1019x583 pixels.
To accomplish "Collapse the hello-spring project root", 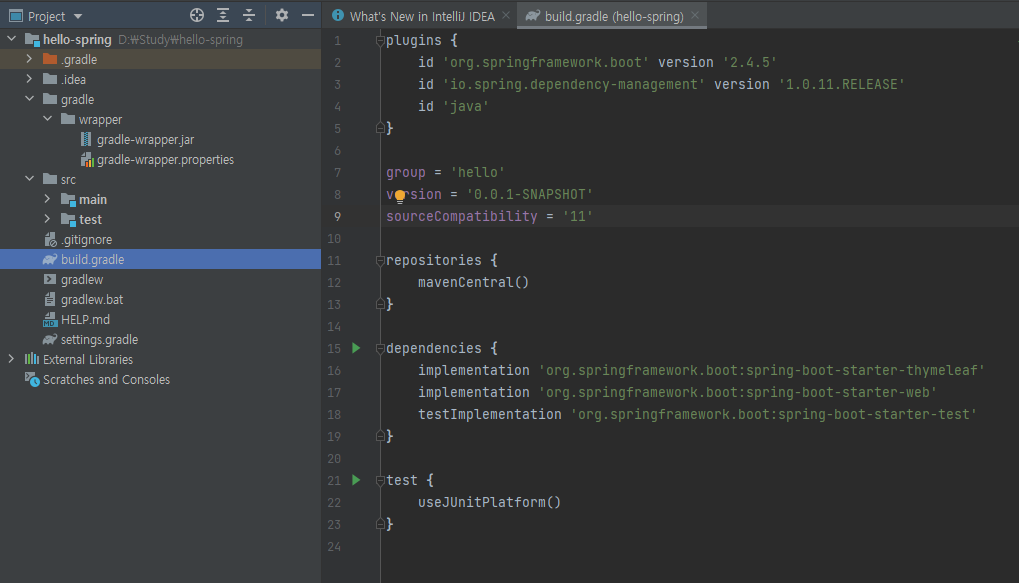I will [x=12, y=39].
